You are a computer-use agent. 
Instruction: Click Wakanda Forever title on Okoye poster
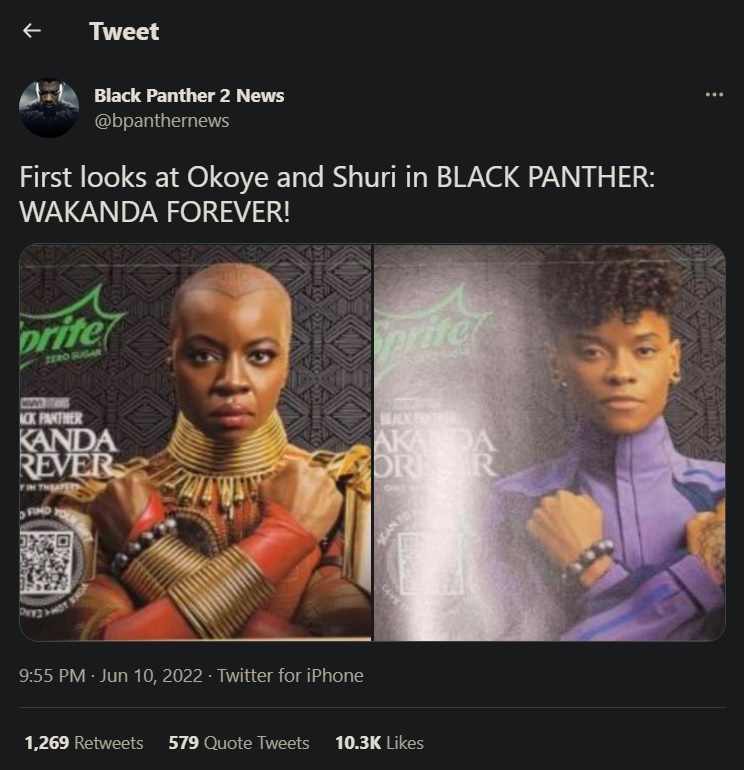[x=68, y=454]
